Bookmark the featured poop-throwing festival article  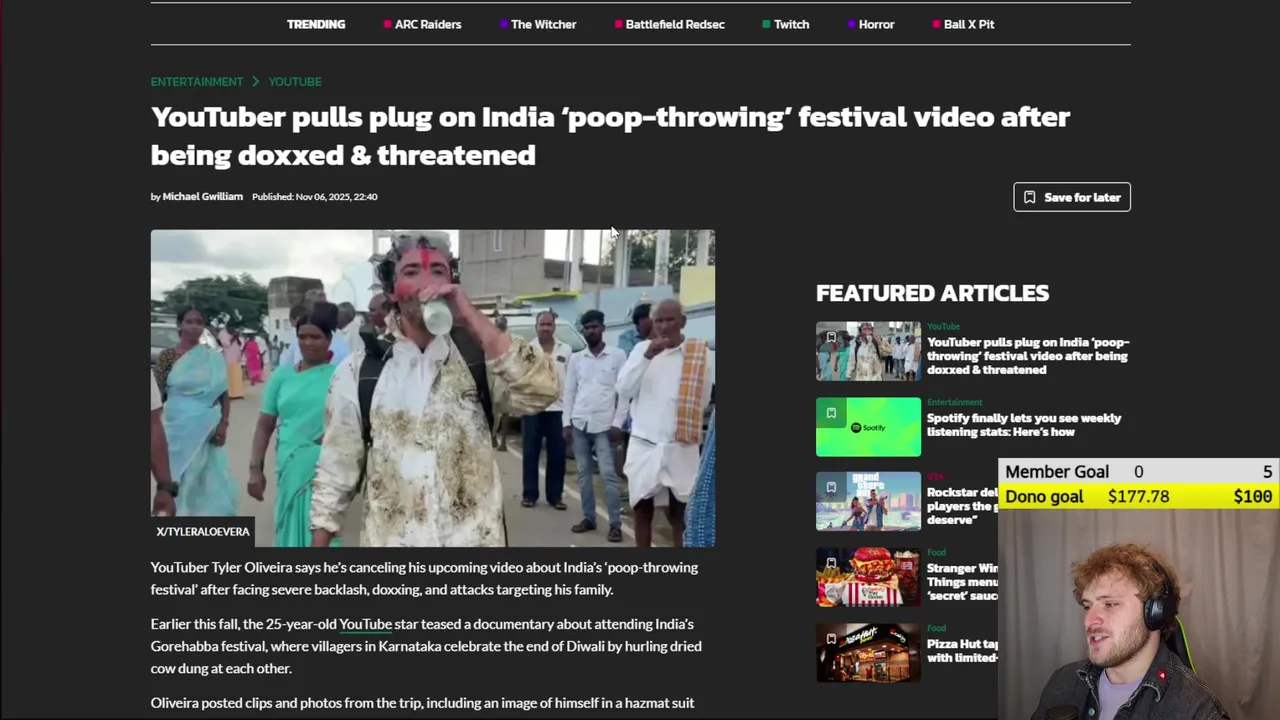click(831, 337)
